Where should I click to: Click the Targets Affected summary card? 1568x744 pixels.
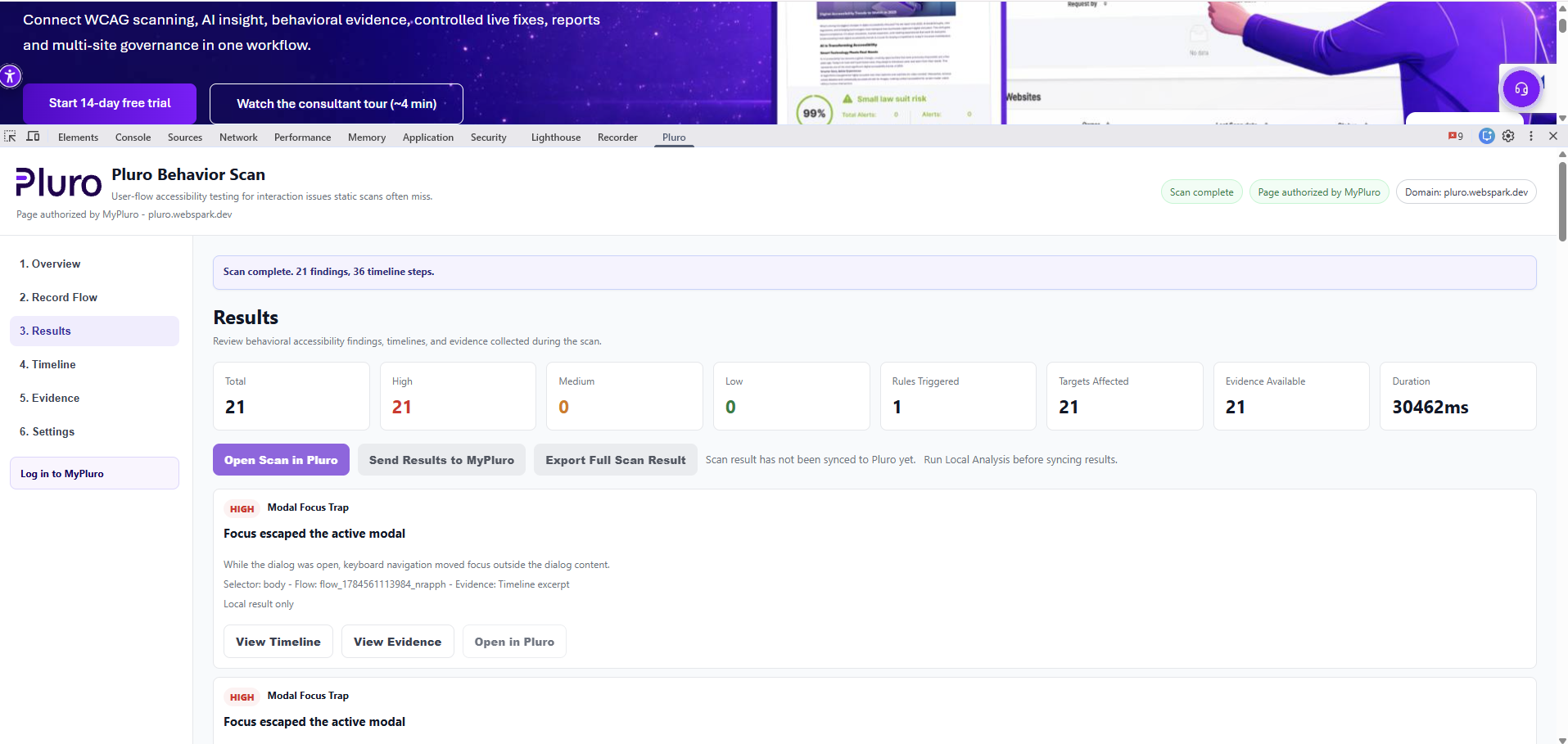point(1125,396)
